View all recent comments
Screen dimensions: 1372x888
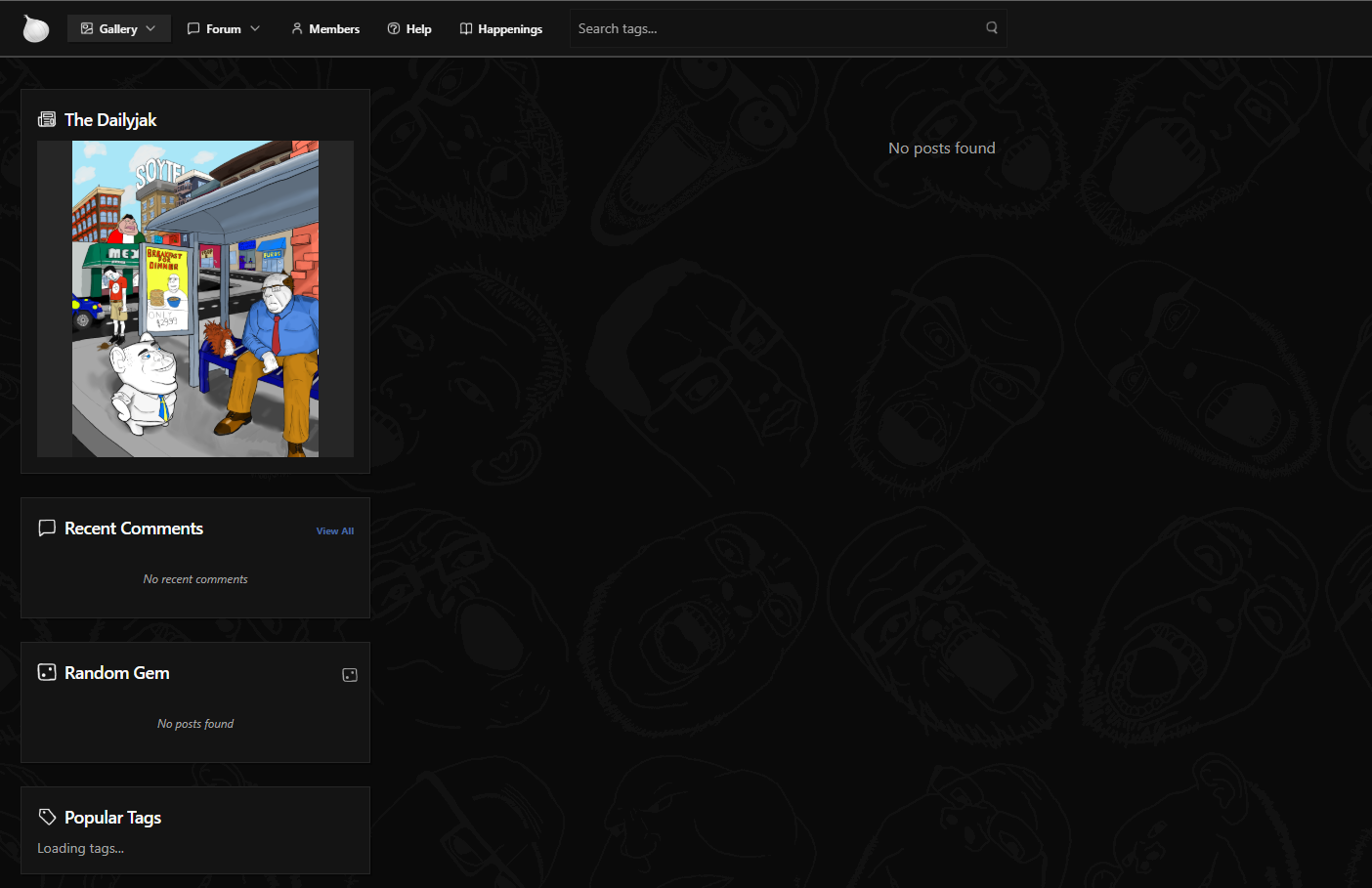(335, 531)
